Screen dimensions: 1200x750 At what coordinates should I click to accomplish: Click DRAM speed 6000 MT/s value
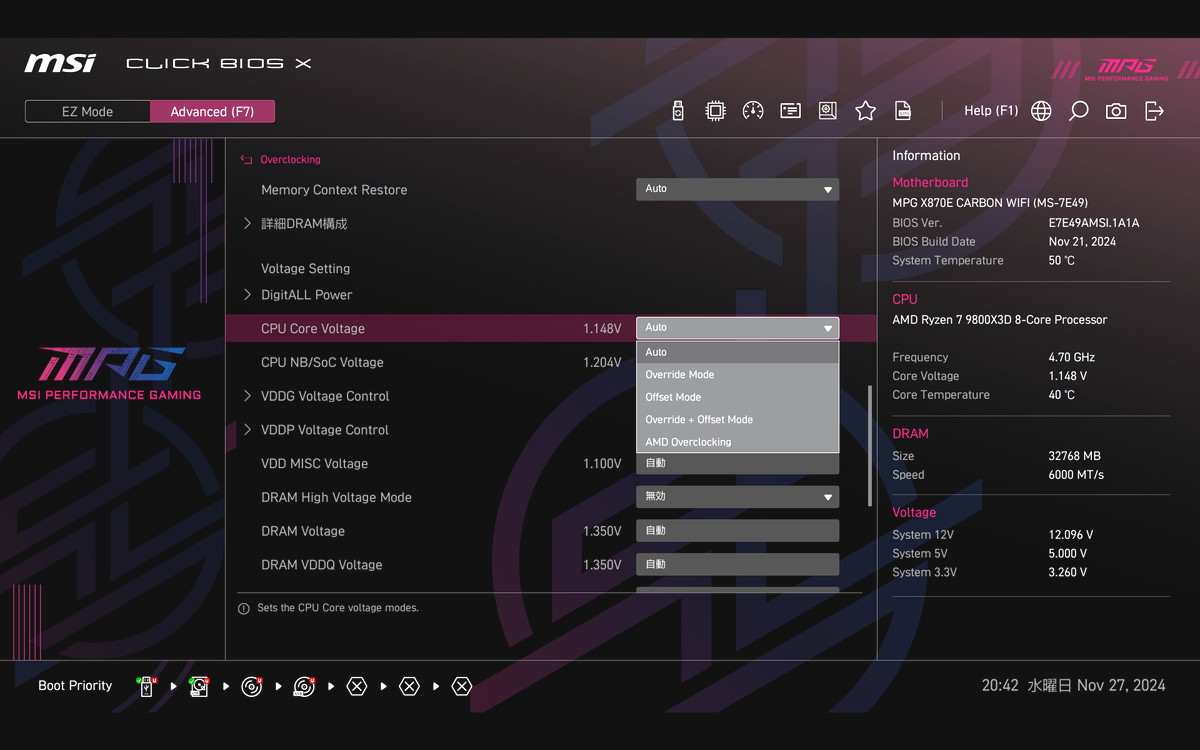1076,475
